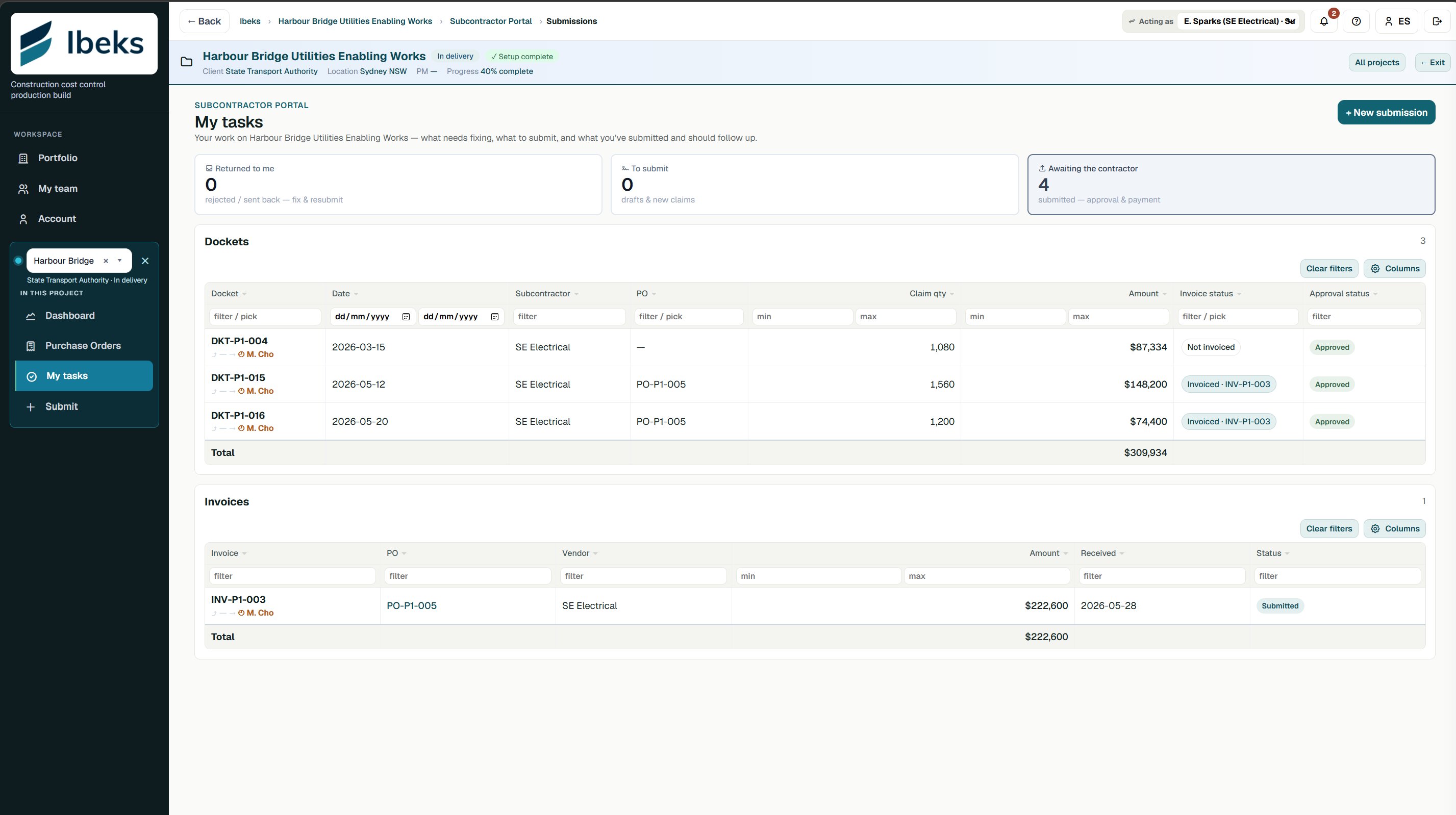The height and width of the screenshot is (815, 1456).
Task: Open the PO-P1-005 link in the invoice row
Action: pyautogui.click(x=412, y=606)
